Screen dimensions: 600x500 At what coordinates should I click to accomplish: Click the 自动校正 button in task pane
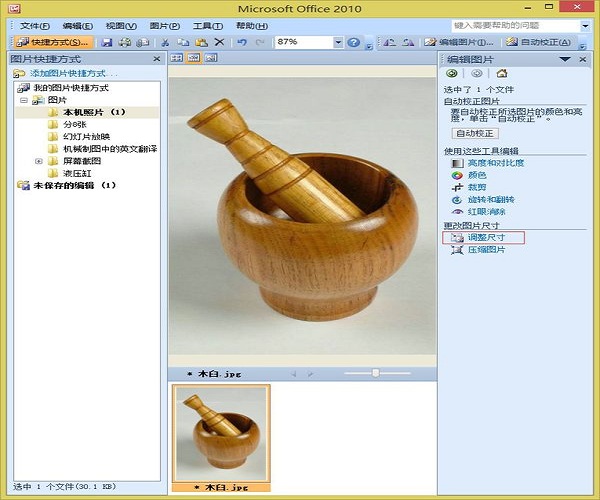point(476,132)
